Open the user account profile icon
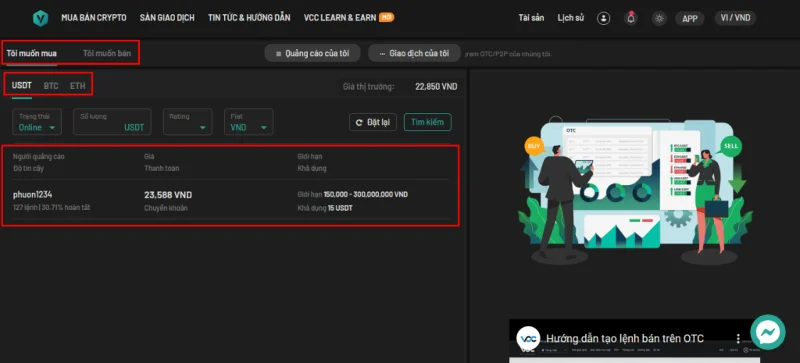 (x=604, y=18)
